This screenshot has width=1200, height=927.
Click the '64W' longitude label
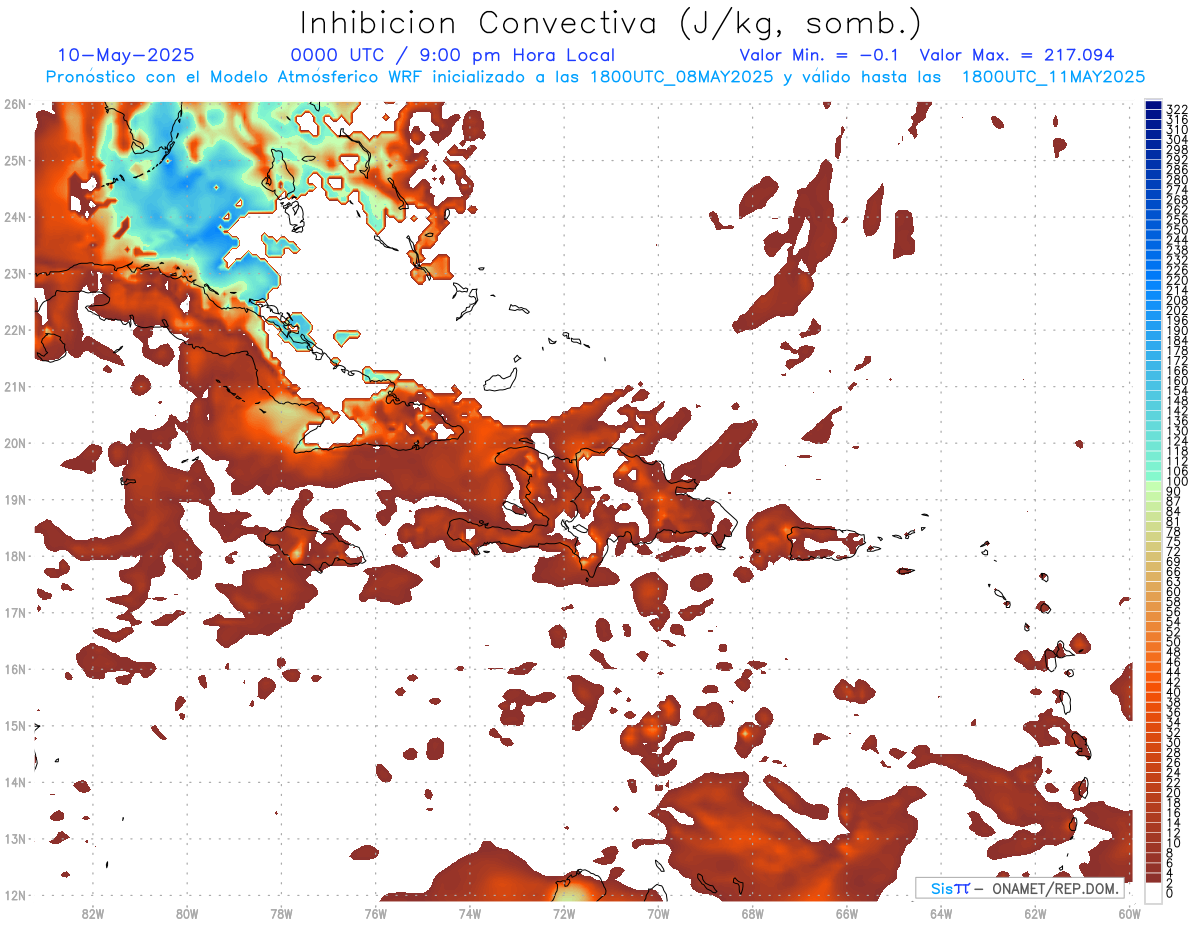coord(941,913)
